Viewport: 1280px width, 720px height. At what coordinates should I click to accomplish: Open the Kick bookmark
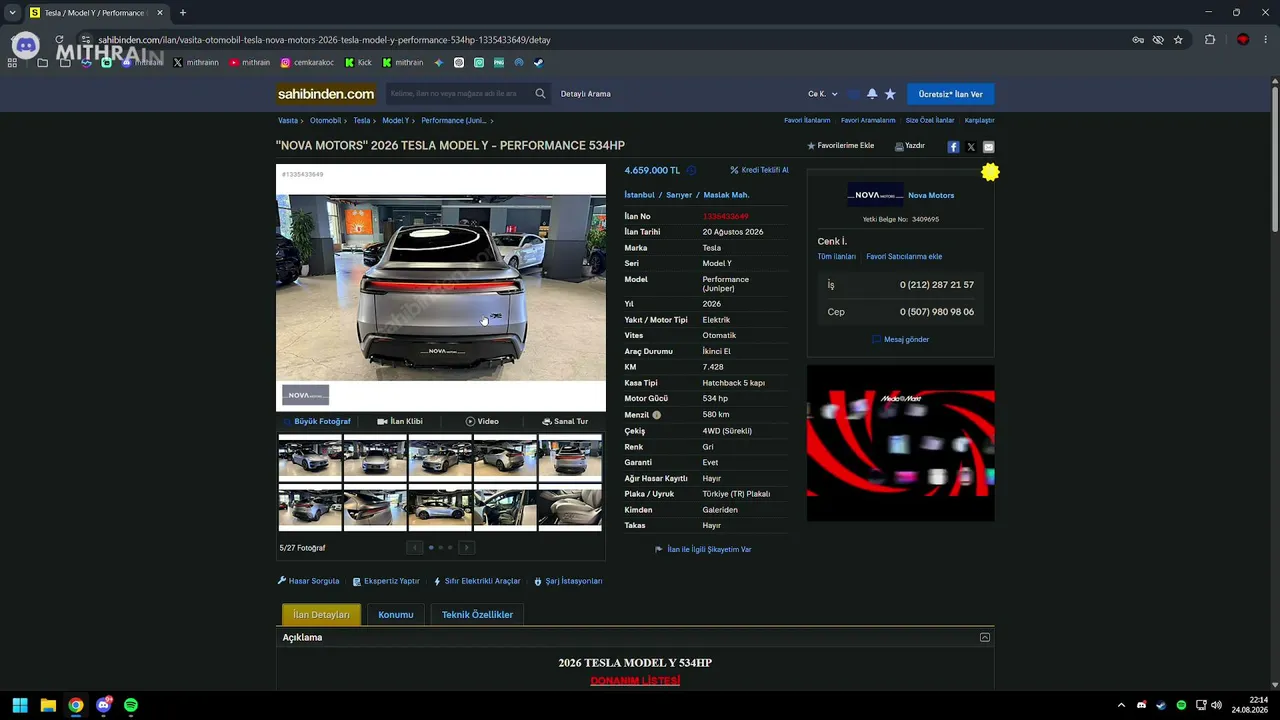[x=358, y=62]
